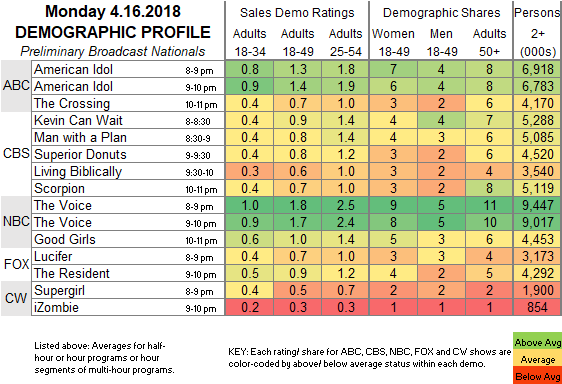Screen dimensions: 562x384
Task: Select the Adults 18-49 column header
Action: pos(297,42)
